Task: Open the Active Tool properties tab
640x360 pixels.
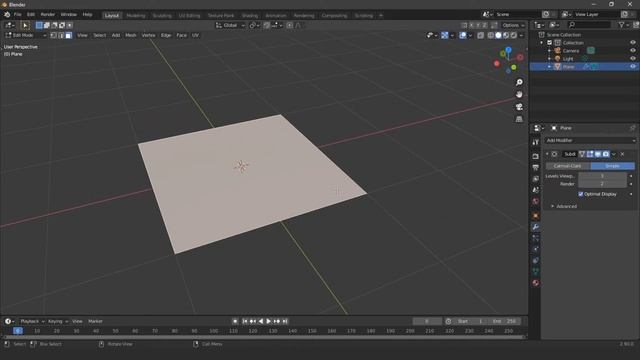Action: (536, 142)
